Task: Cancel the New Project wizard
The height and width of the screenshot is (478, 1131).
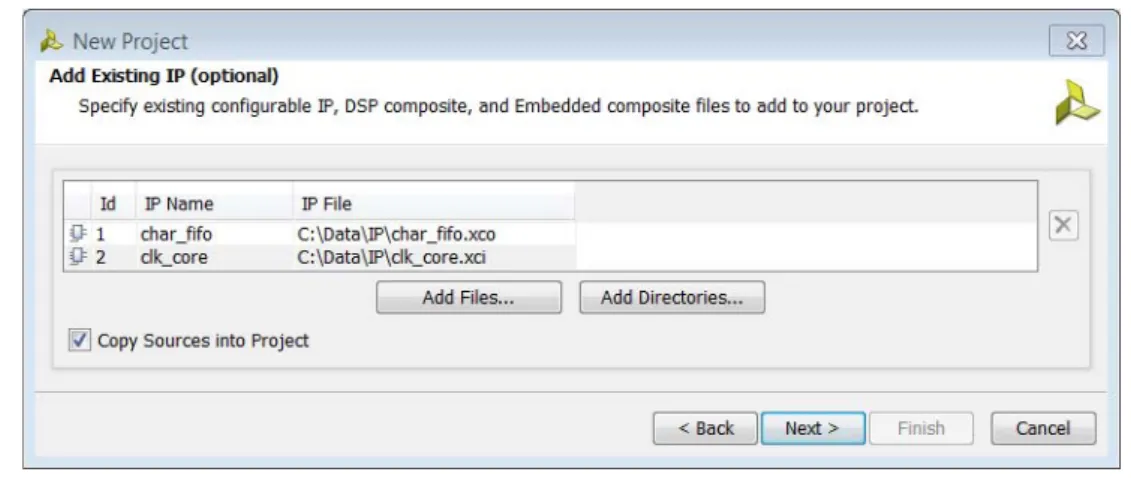Action: click(1043, 428)
